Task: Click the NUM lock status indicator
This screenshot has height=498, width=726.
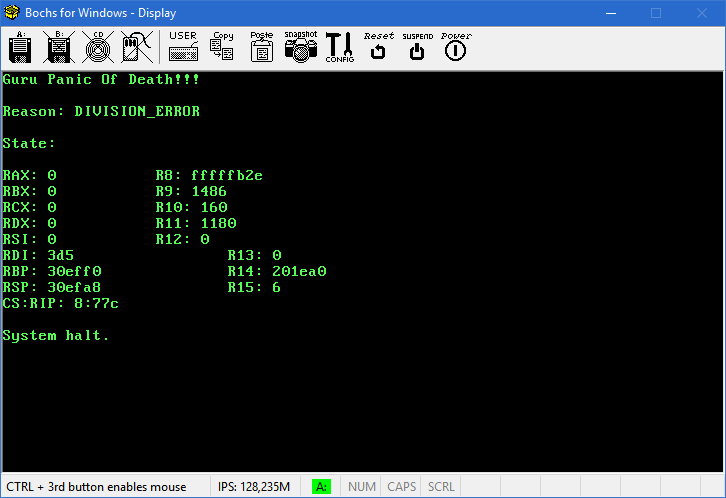Action: pyautogui.click(x=362, y=487)
